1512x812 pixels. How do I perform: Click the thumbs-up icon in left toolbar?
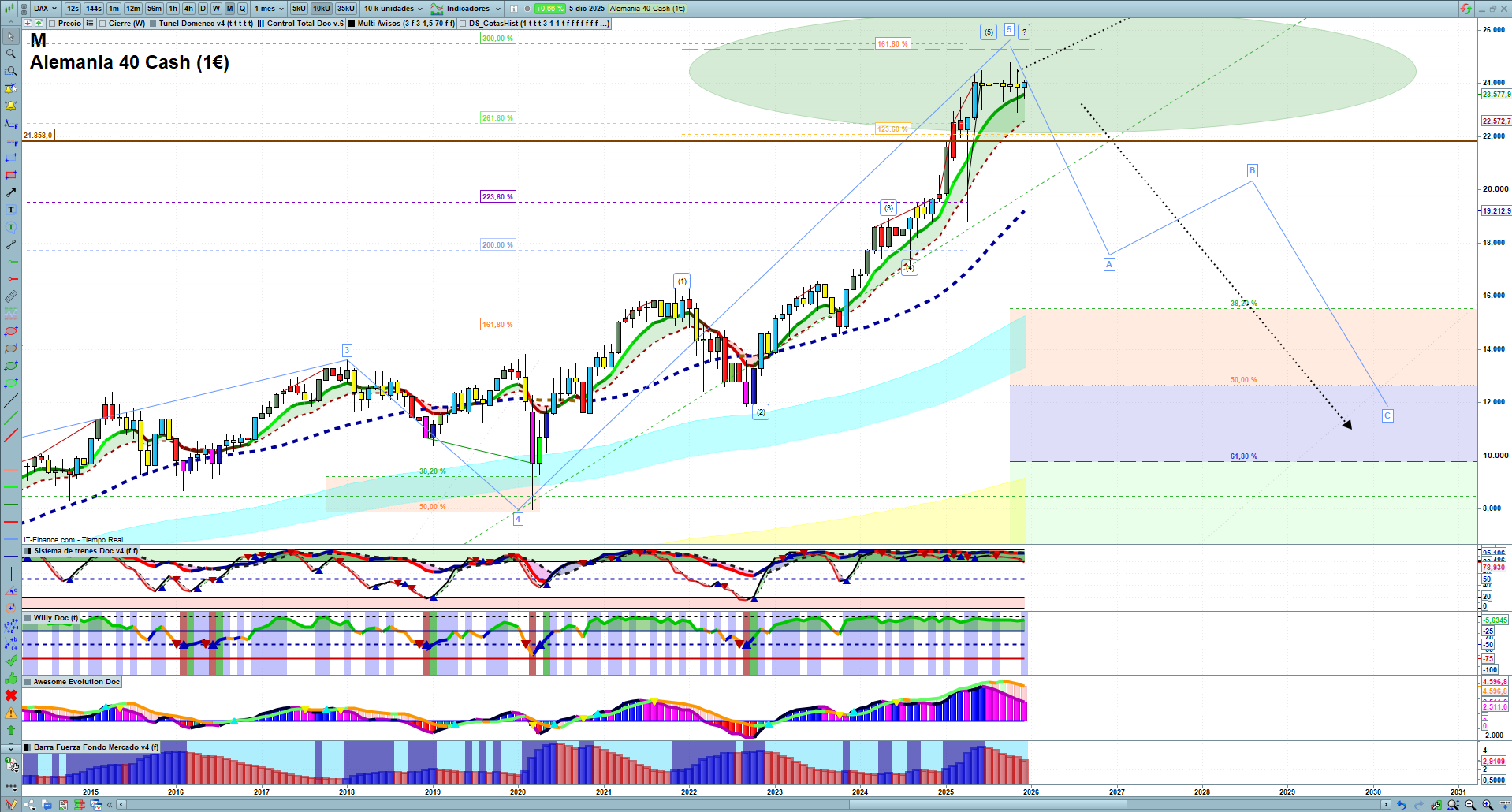click(11, 678)
